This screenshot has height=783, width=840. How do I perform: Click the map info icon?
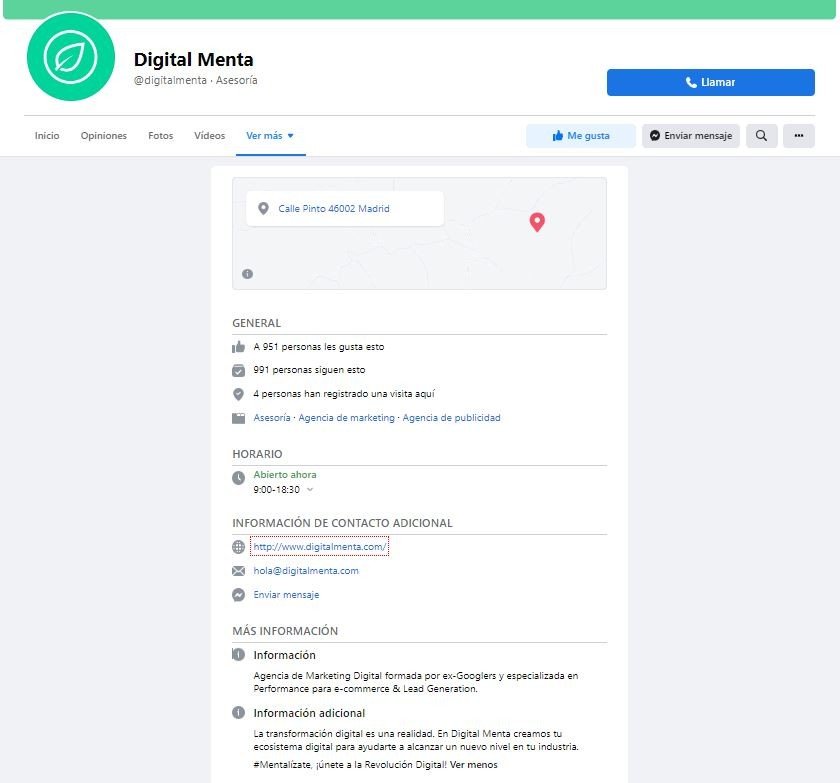click(x=248, y=274)
